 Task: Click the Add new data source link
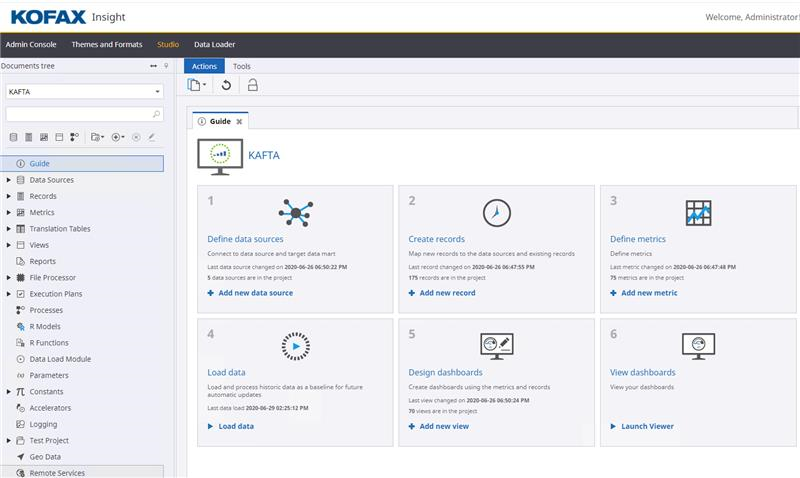click(x=255, y=293)
